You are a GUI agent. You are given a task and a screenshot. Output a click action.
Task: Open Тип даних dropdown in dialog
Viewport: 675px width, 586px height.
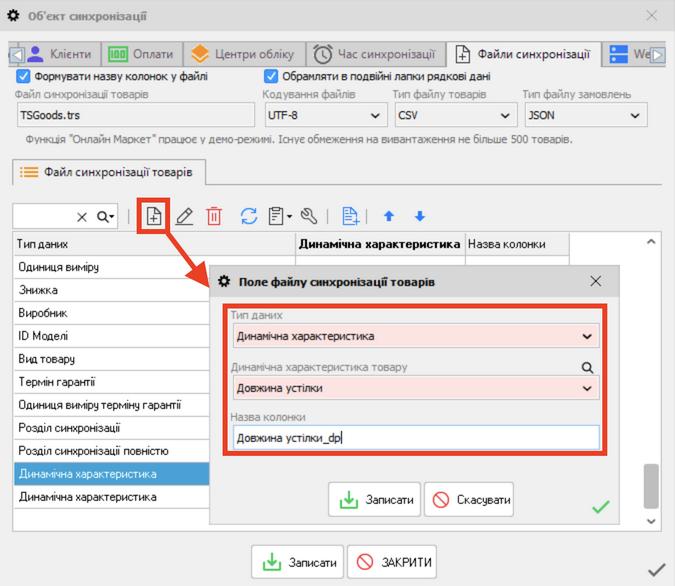click(x=587, y=337)
